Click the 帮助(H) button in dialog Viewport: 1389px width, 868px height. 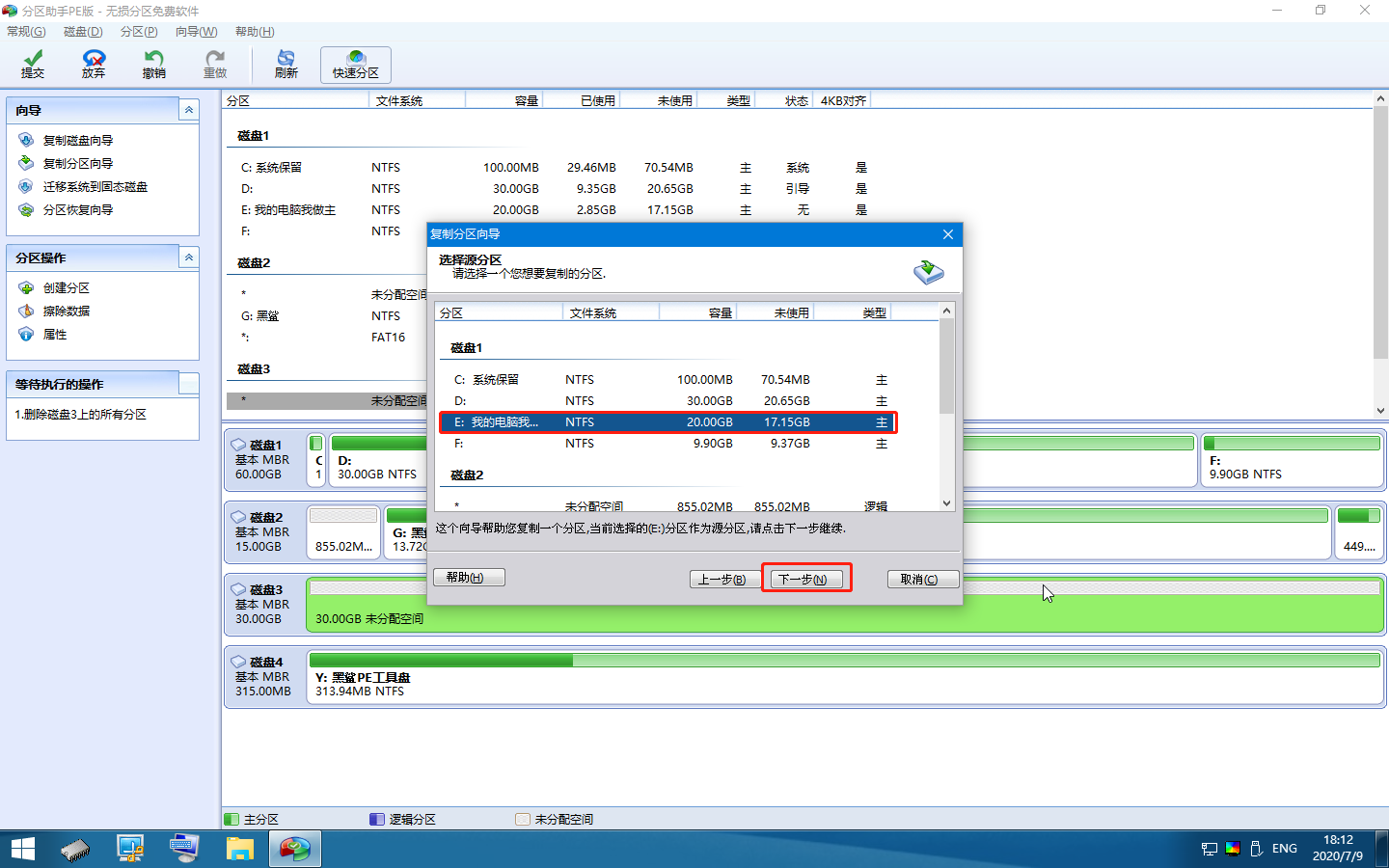pyautogui.click(x=469, y=577)
